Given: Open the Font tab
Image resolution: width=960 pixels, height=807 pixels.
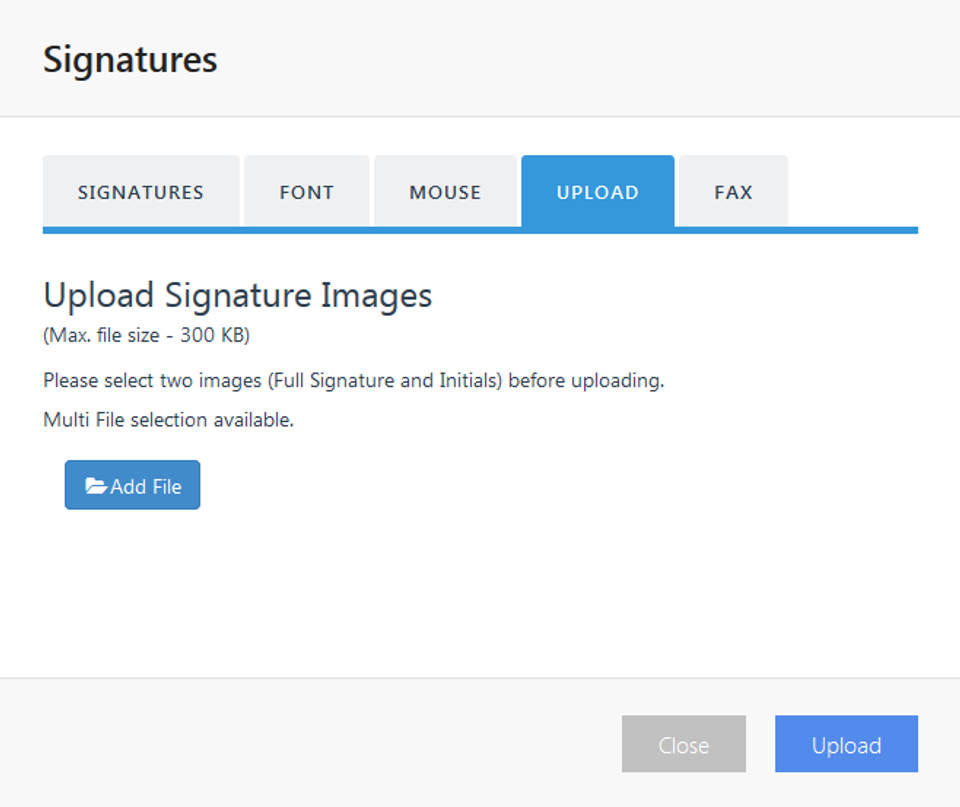Looking at the screenshot, I should [307, 192].
